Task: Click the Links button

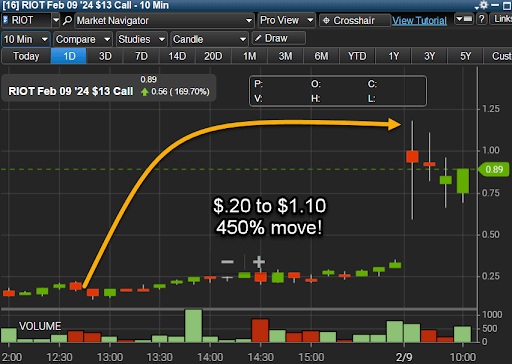Action: point(502,19)
